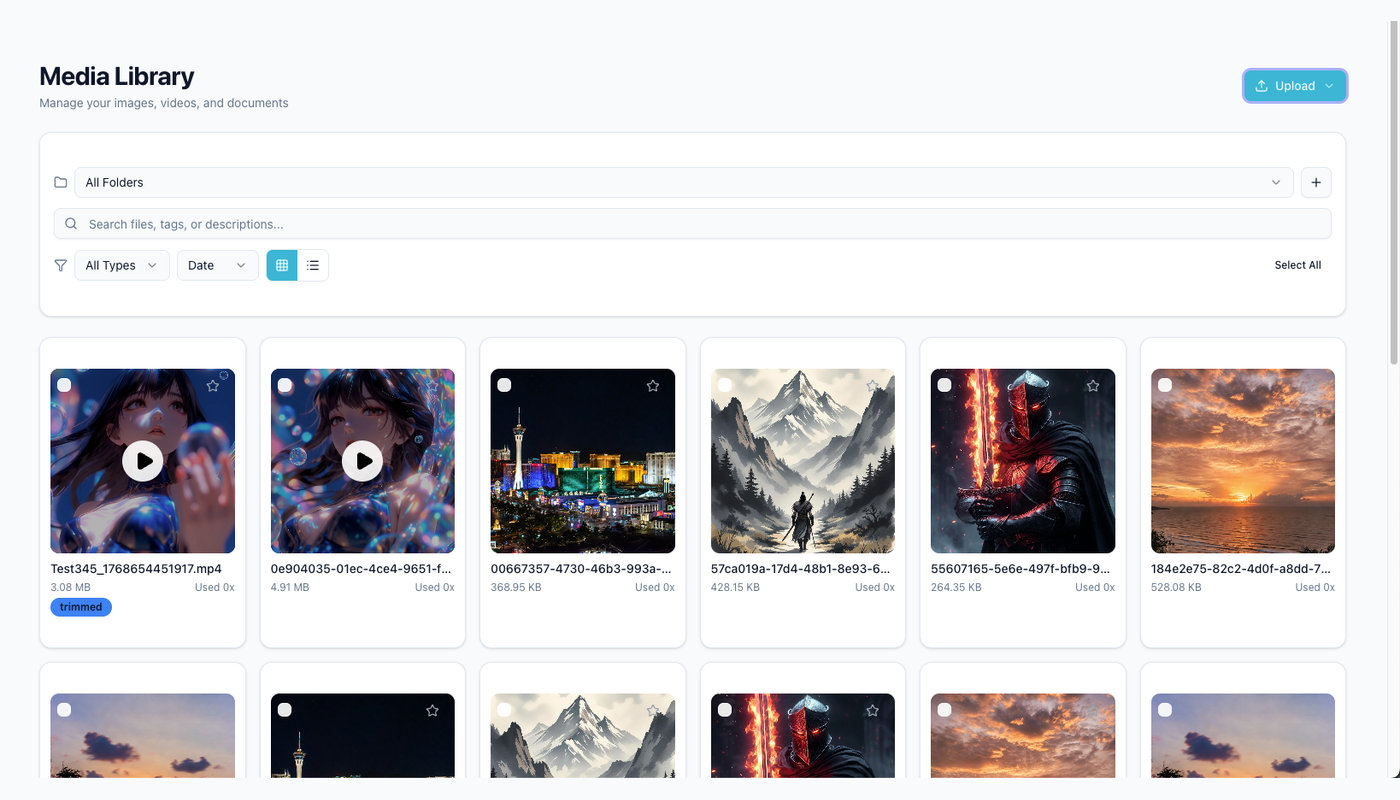Tick checkbox on 0e904035-01ec-4ce4 video

[284, 385]
